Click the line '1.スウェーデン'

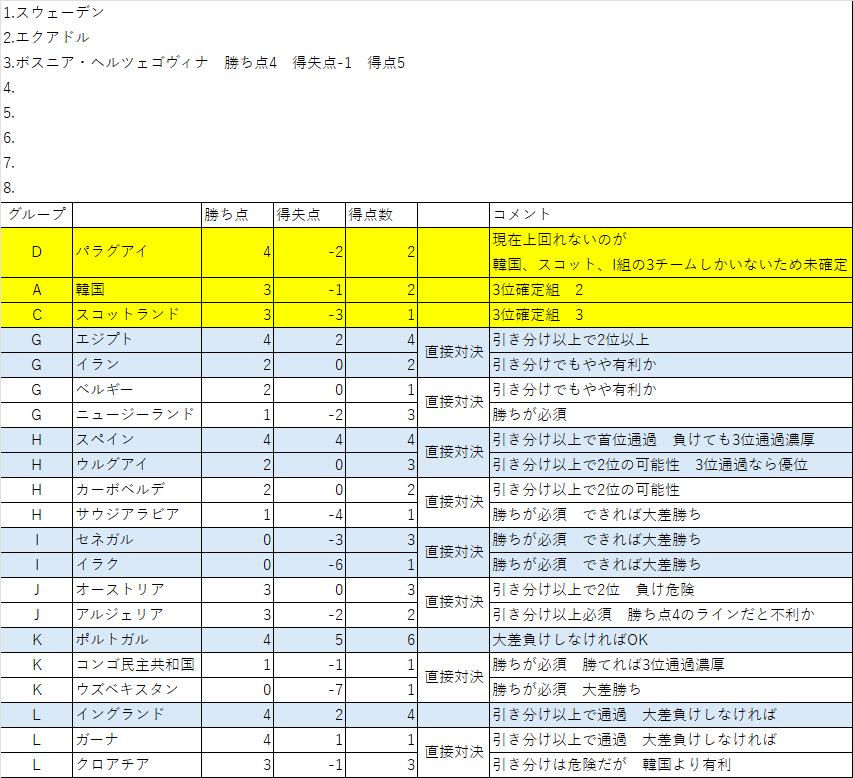[x=53, y=13]
